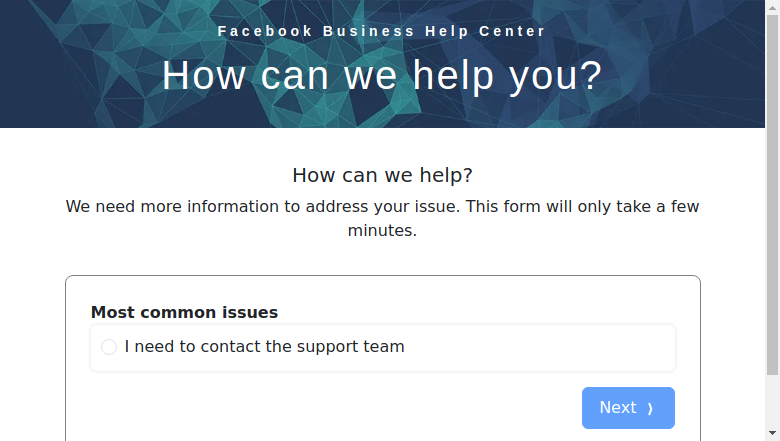The image size is (780, 441).
Task: Click the word "Next" on the blue button
Action: tap(618, 408)
